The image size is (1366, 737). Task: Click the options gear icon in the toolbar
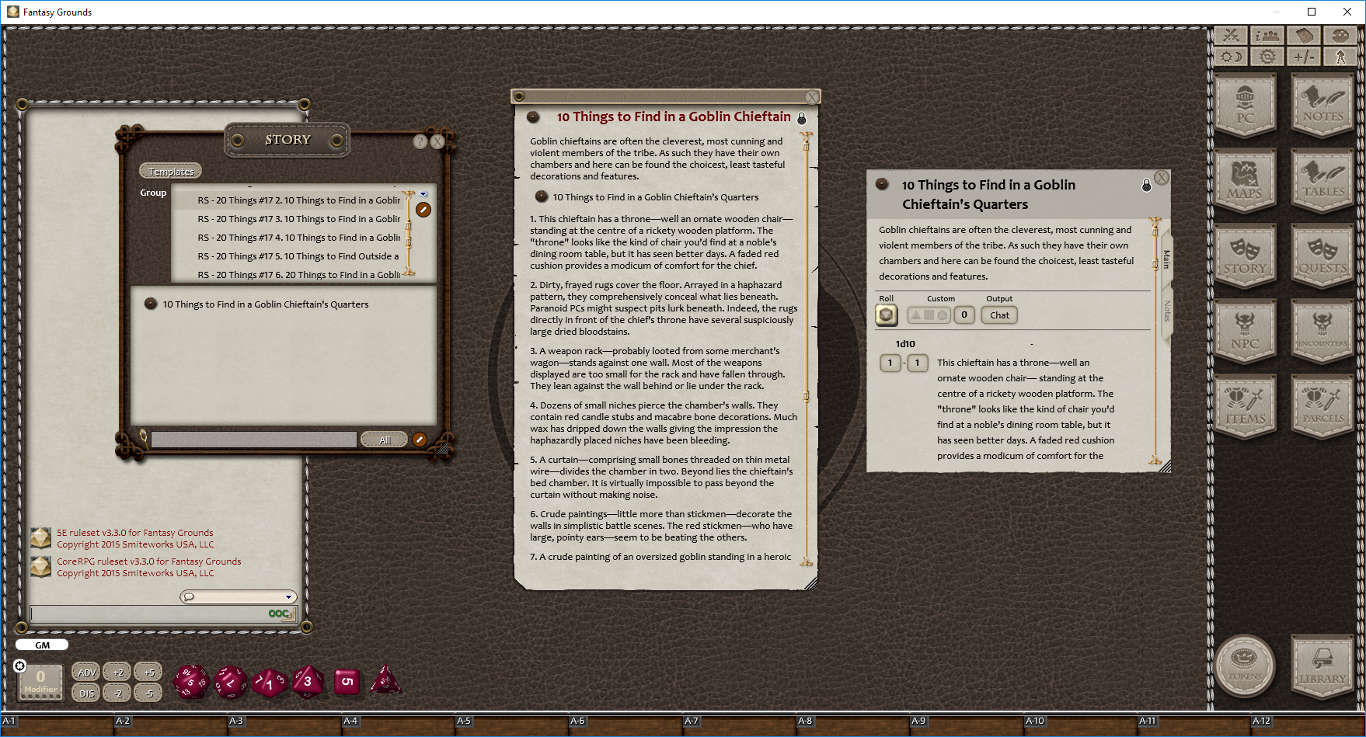click(x=1267, y=56)
